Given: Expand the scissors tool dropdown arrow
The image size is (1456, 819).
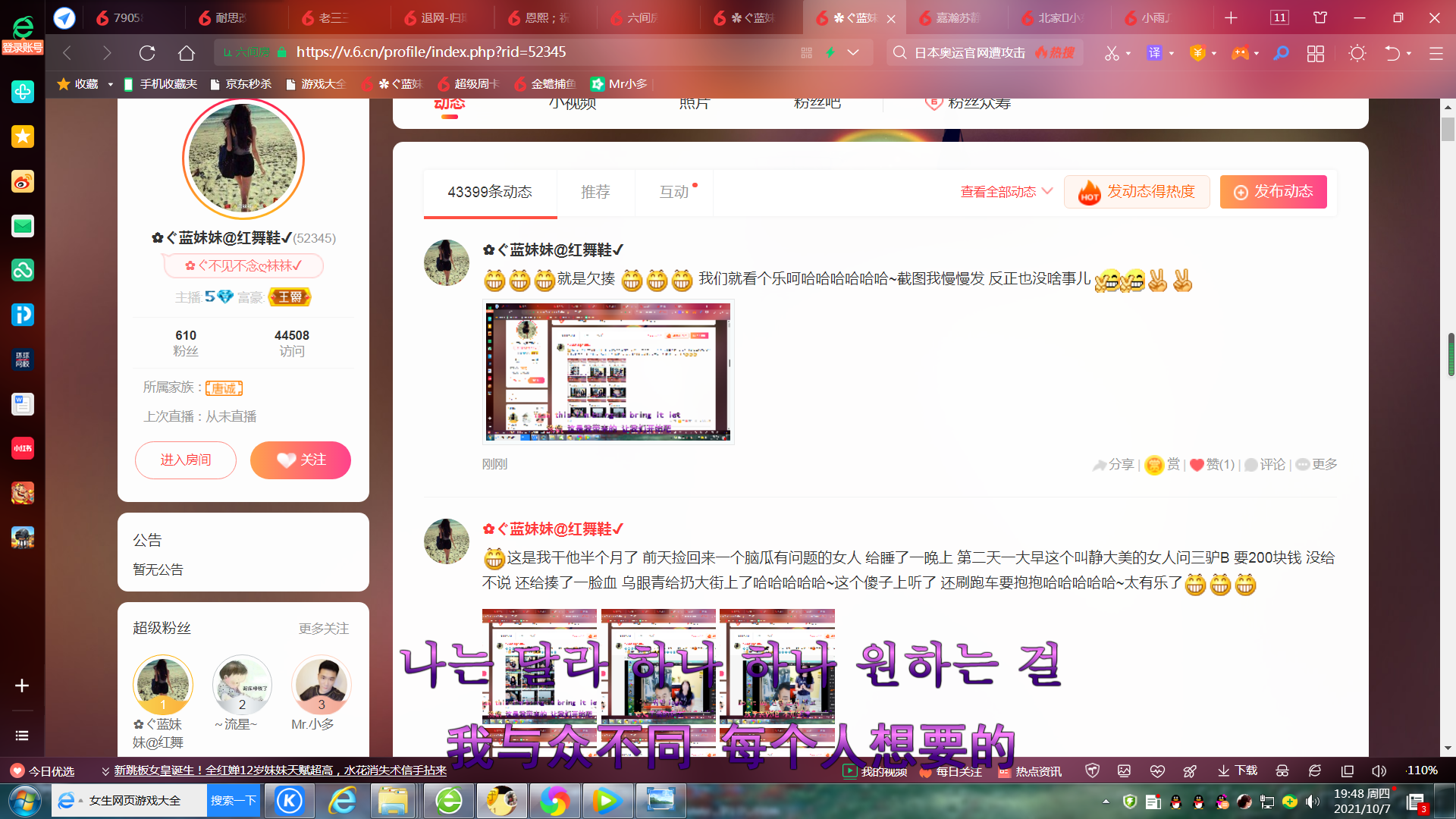Looking at the screenshot, I should (x=1128, y=53).
